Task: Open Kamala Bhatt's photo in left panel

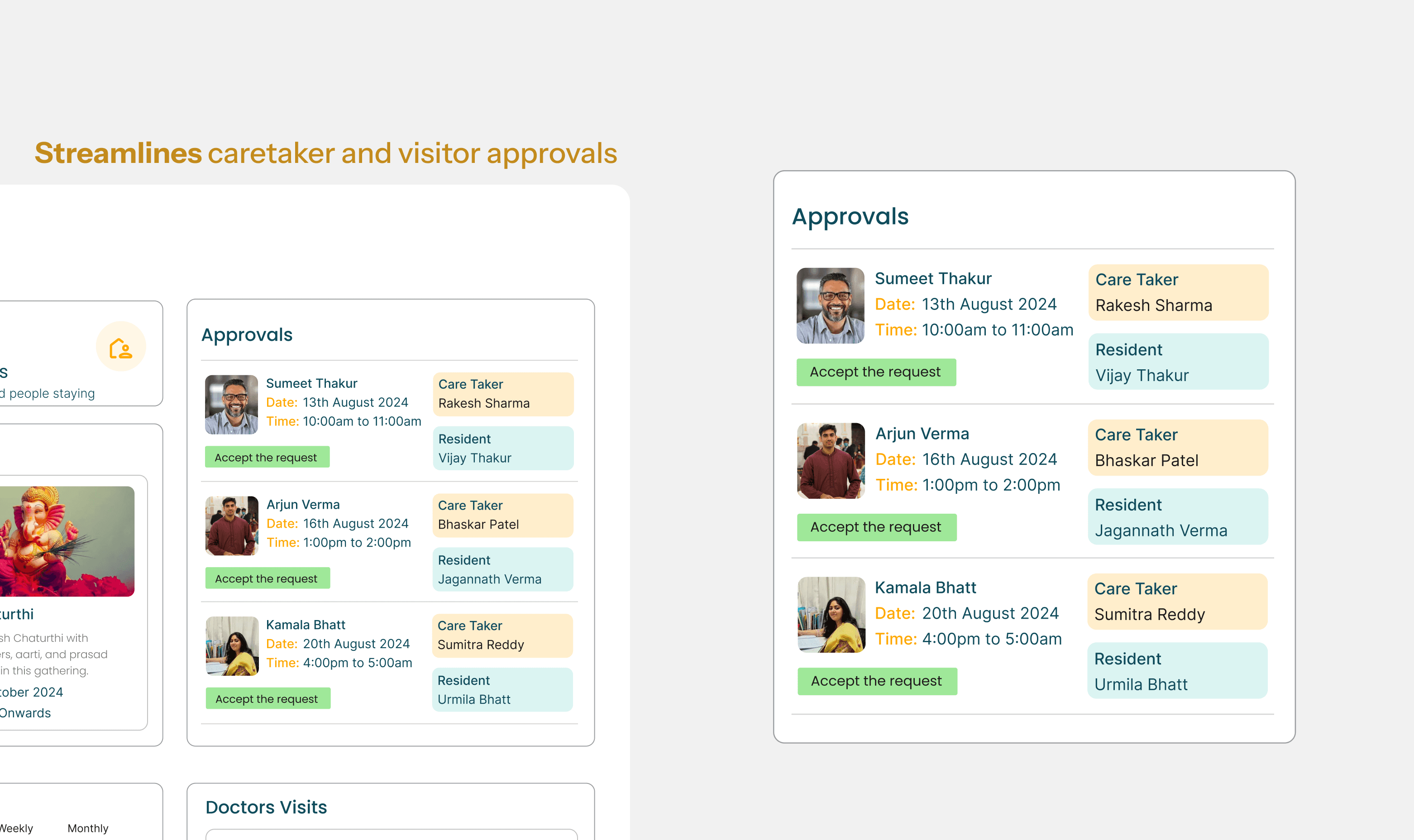Action: click(232, 646)
